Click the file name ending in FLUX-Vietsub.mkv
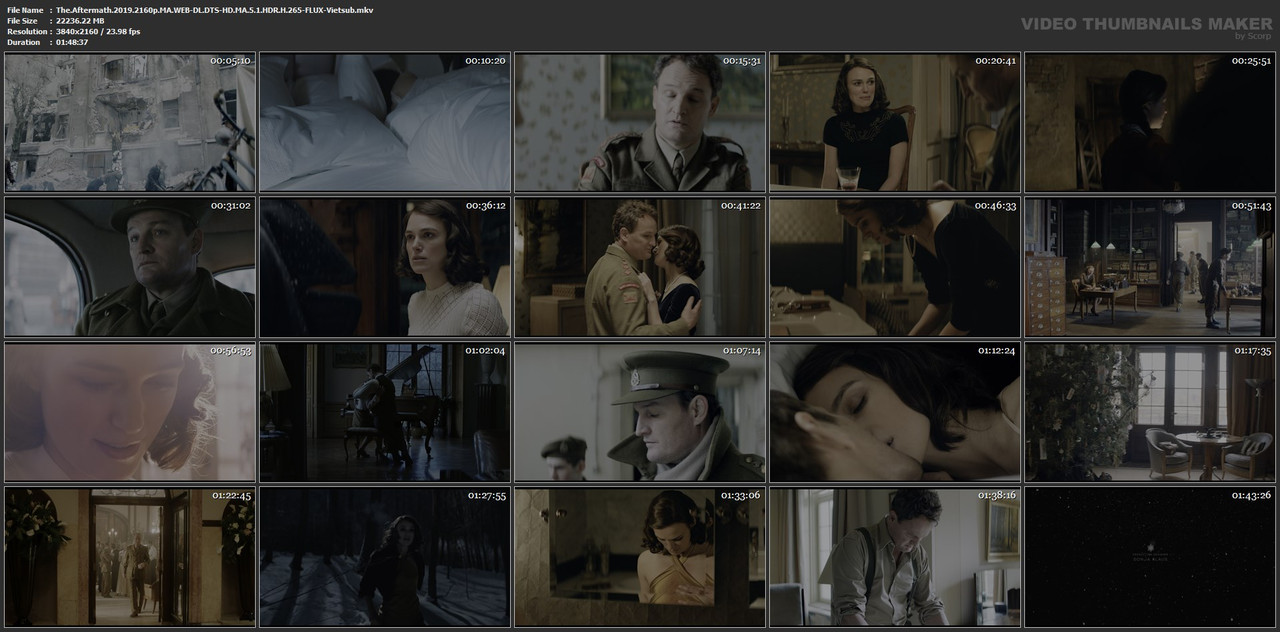Screen dimensions: 1280x632 (x=215, y=9)
